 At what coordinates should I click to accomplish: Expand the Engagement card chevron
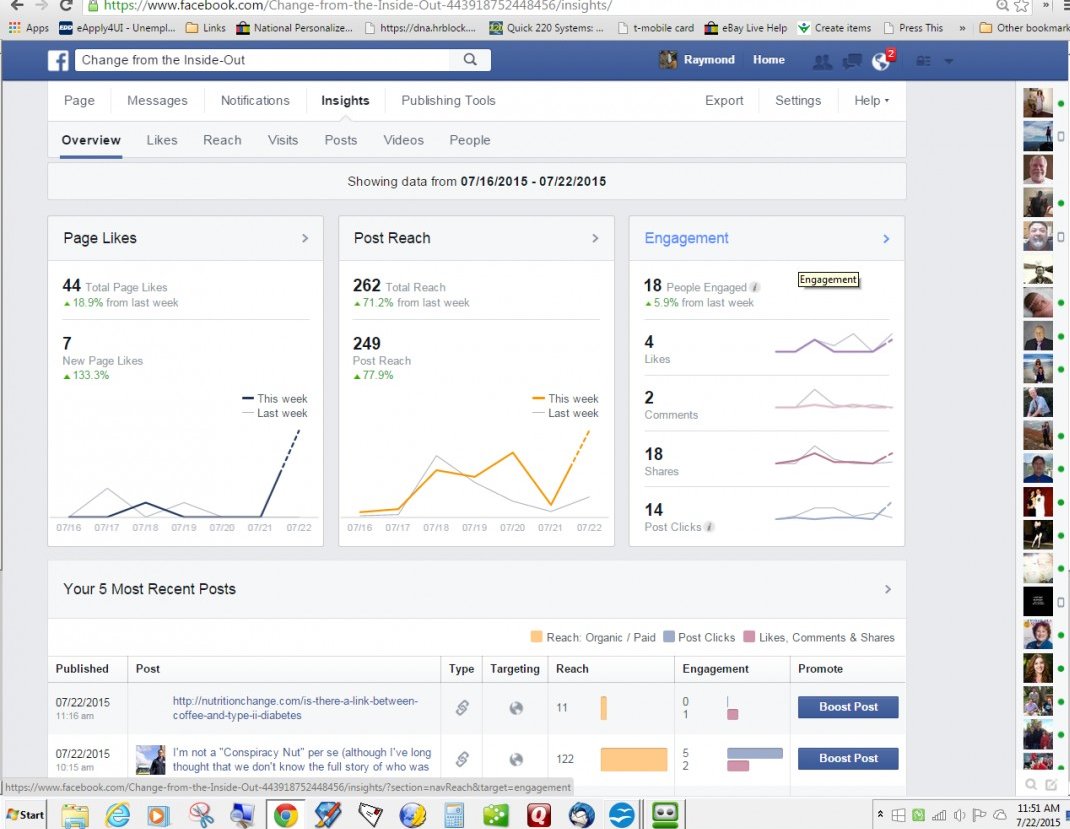[x=886, y=239]
